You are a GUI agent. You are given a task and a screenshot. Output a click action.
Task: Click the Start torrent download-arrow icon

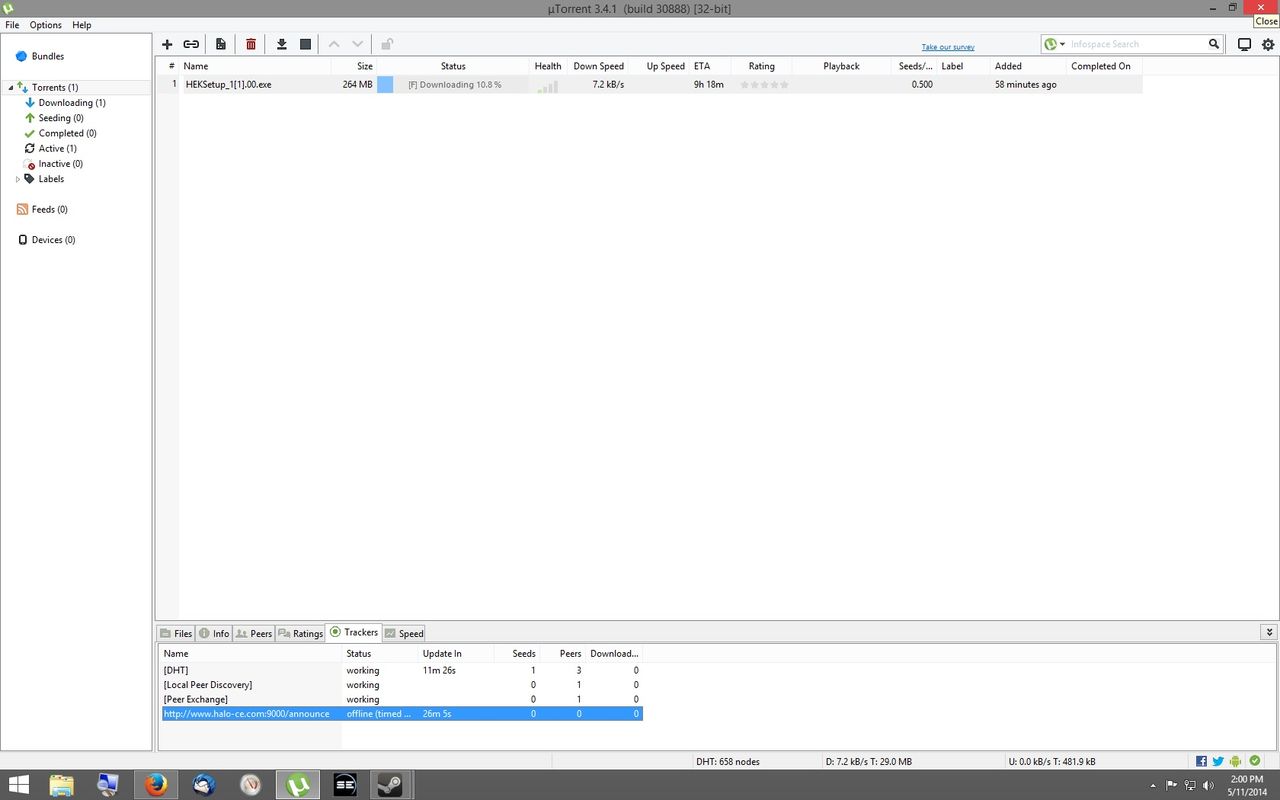[x=282, y=44]
